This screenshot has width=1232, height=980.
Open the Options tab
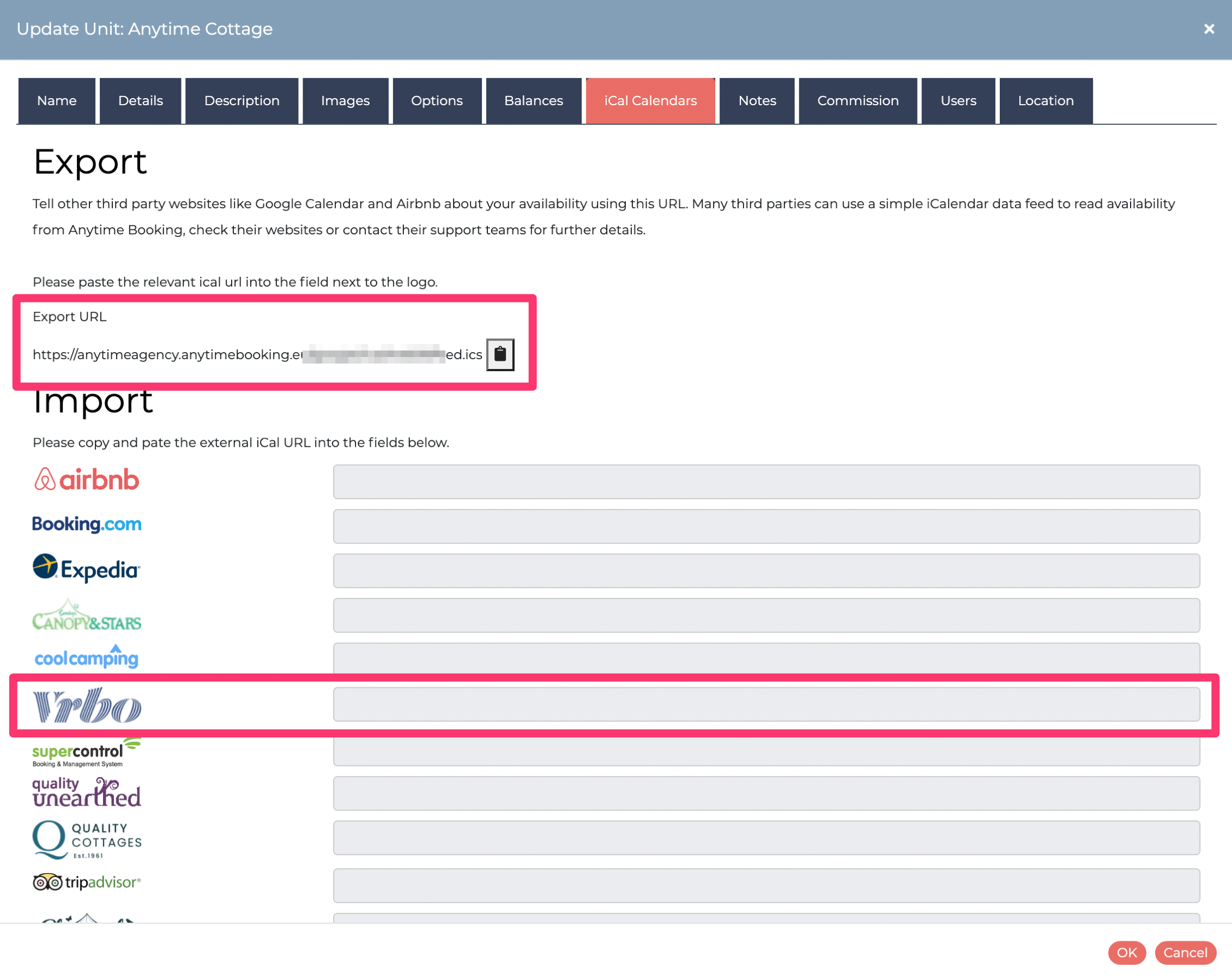click(x=437, y=101)
